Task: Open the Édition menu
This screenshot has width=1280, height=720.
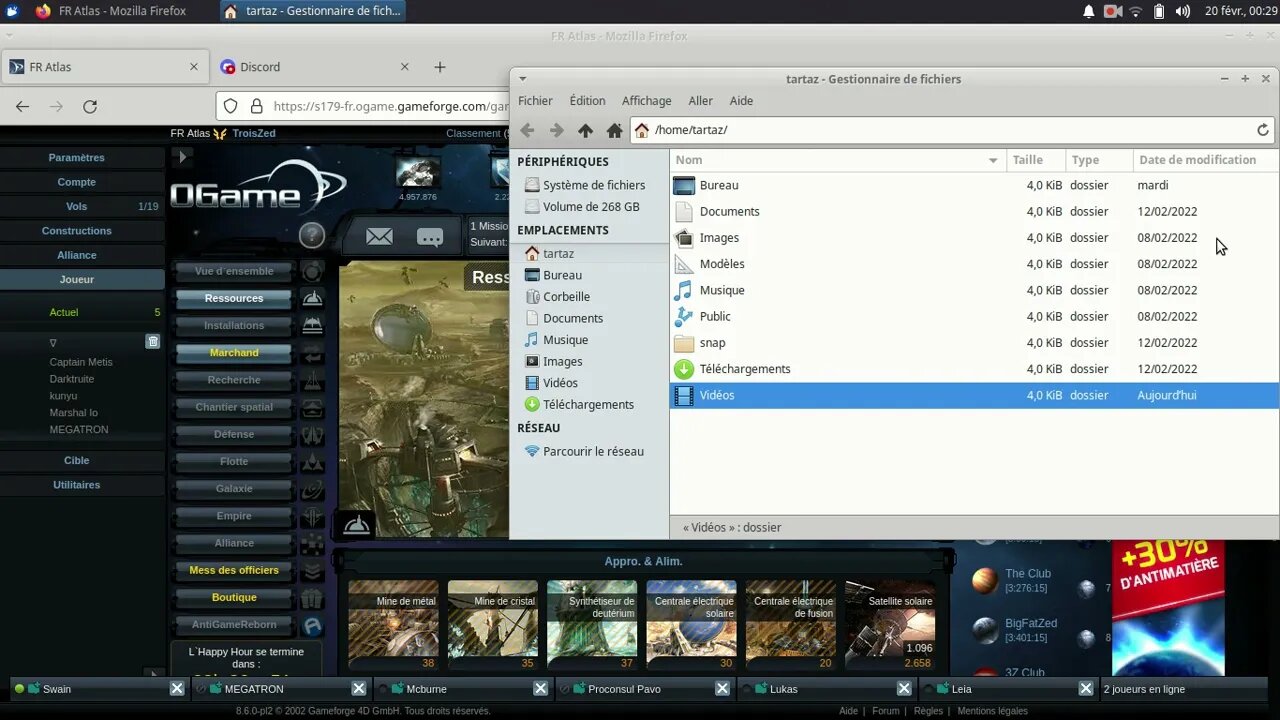Action: tap(587, 101)
